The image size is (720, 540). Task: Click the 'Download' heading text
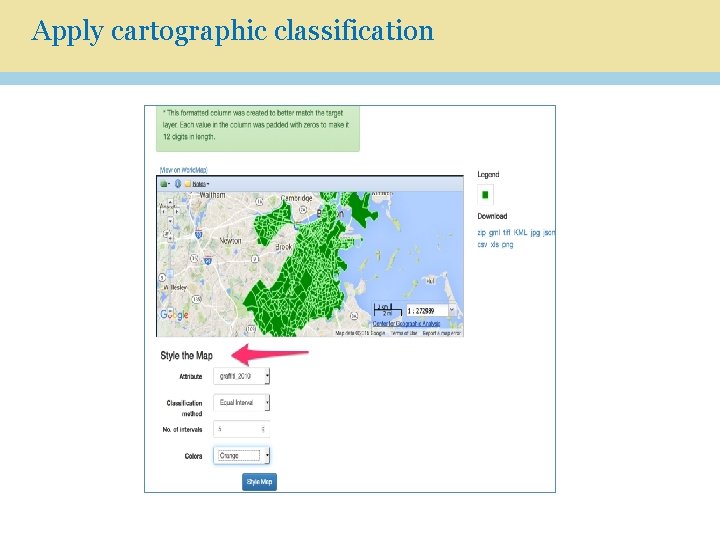492,216
